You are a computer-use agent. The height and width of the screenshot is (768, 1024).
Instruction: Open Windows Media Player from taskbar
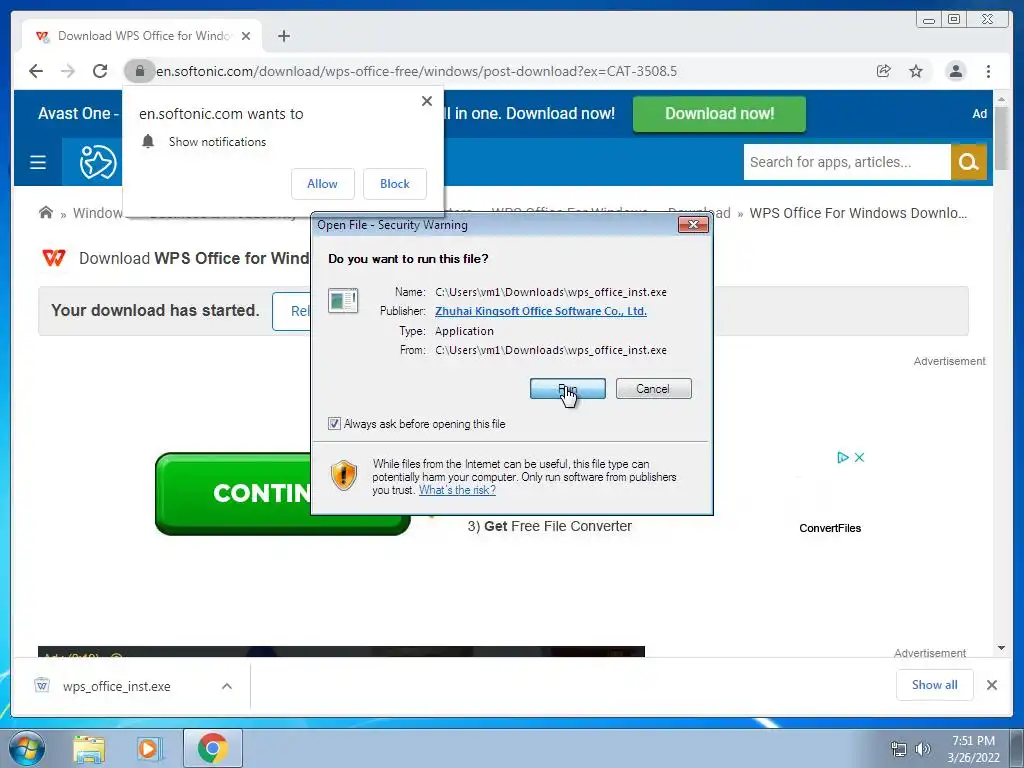148,749
